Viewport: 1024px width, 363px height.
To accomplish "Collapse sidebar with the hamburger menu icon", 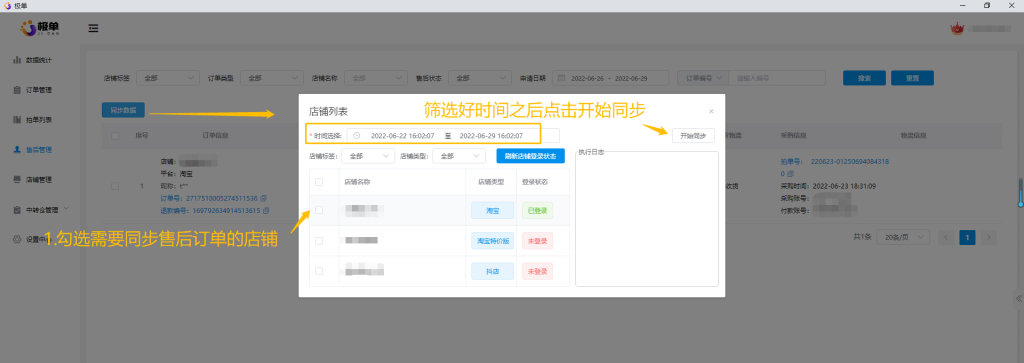I will [93, 29].
